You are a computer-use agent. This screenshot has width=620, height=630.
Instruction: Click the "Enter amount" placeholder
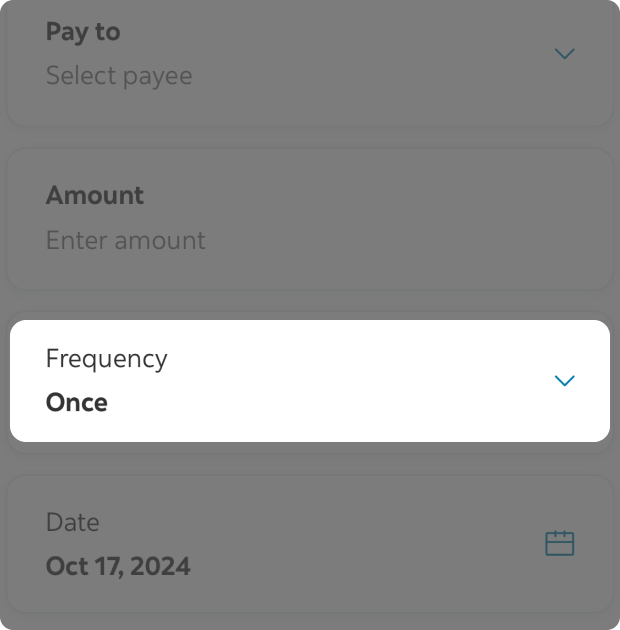point(126,240)
